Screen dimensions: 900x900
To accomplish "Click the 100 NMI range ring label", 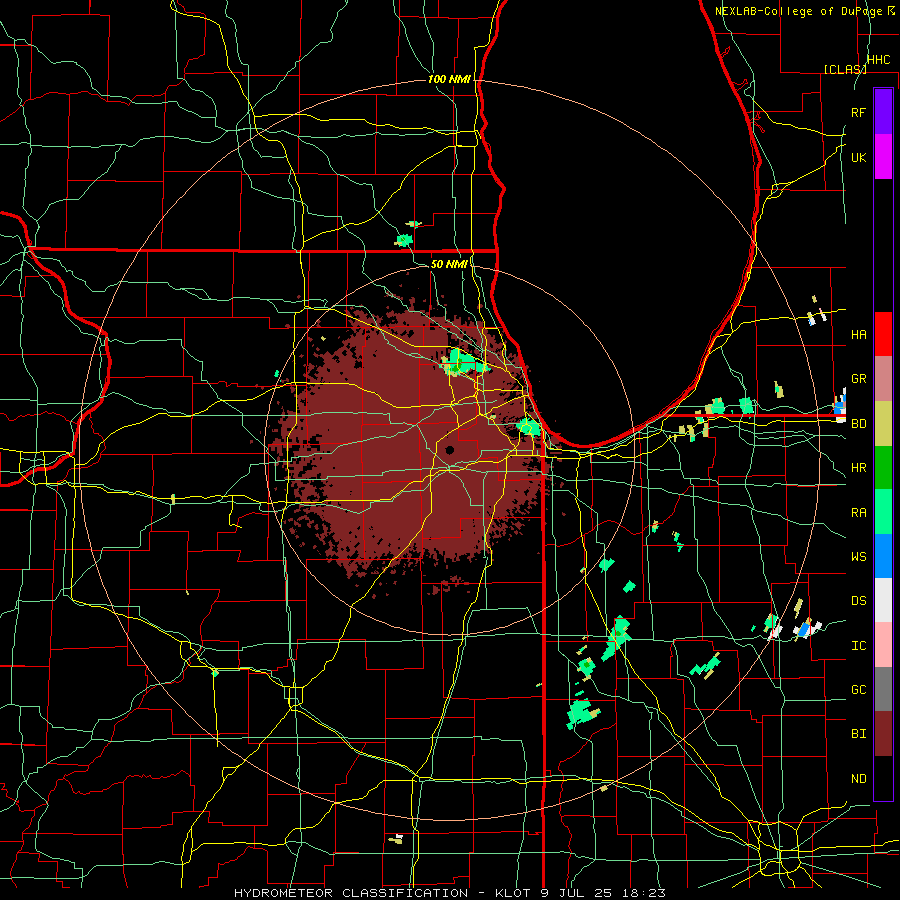I will (449, 79).
